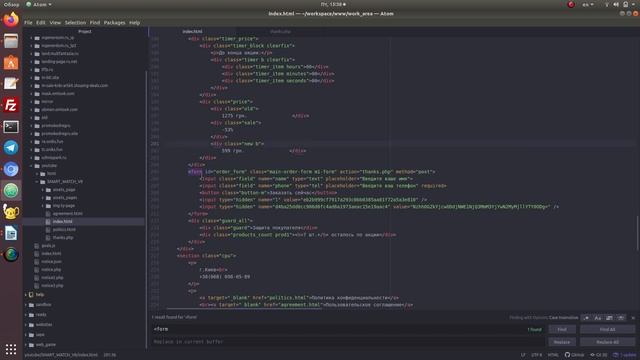The width and height of the screenshot is (640, 360).
Task: Collapse the youtube folder in tree
Action: click(31, 166)
